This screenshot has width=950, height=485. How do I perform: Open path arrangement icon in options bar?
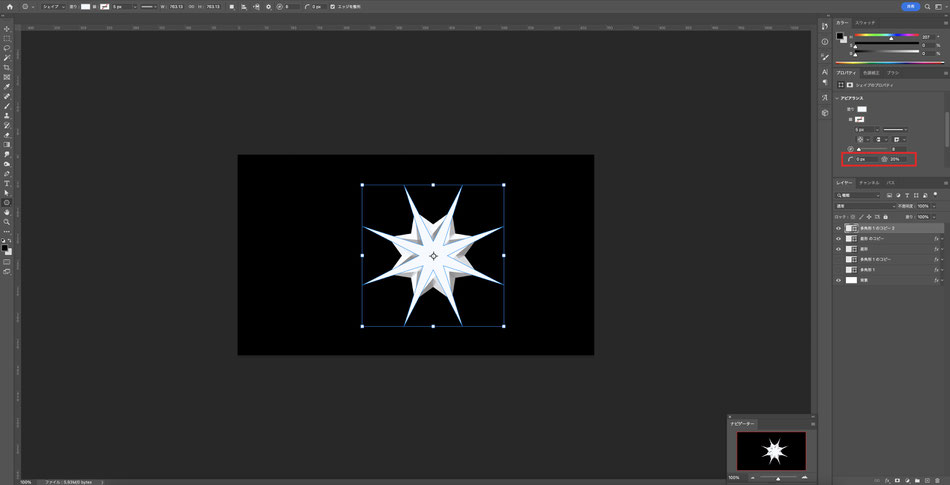(256, 6)
